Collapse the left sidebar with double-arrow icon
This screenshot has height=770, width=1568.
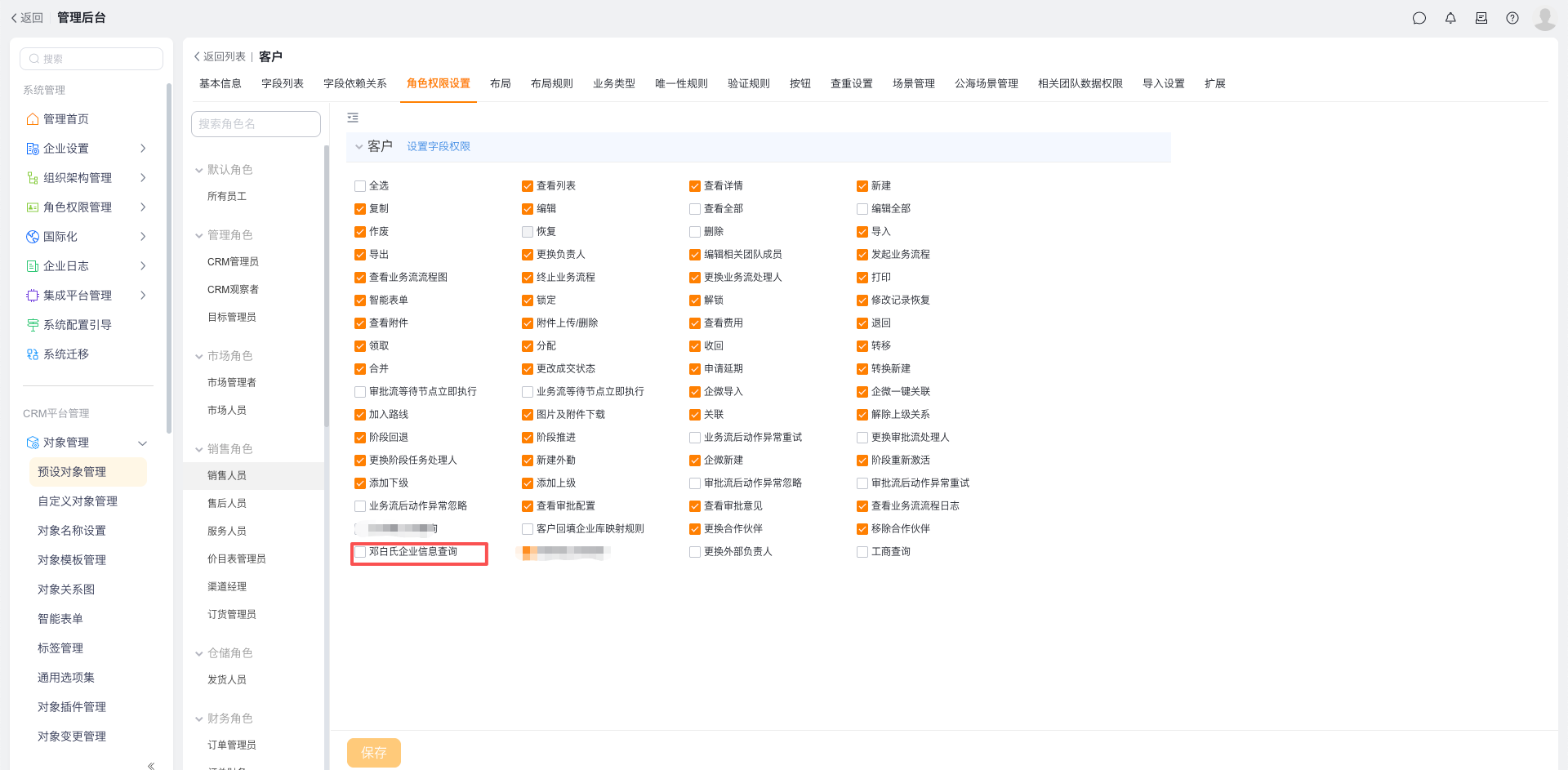[x=151, y=765]
